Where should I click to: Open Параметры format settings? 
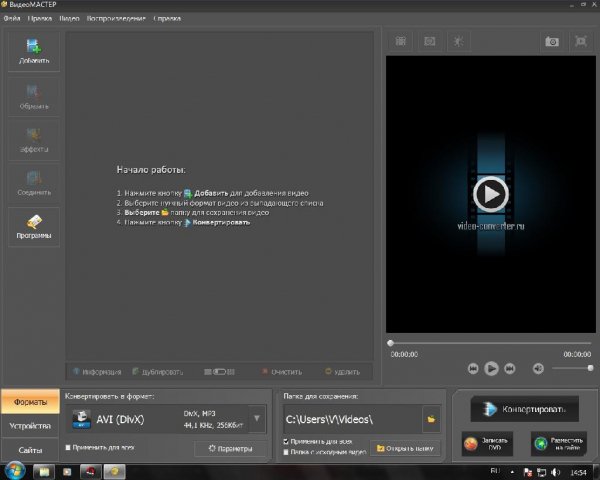pyautogui.click(x=230, y=449)
